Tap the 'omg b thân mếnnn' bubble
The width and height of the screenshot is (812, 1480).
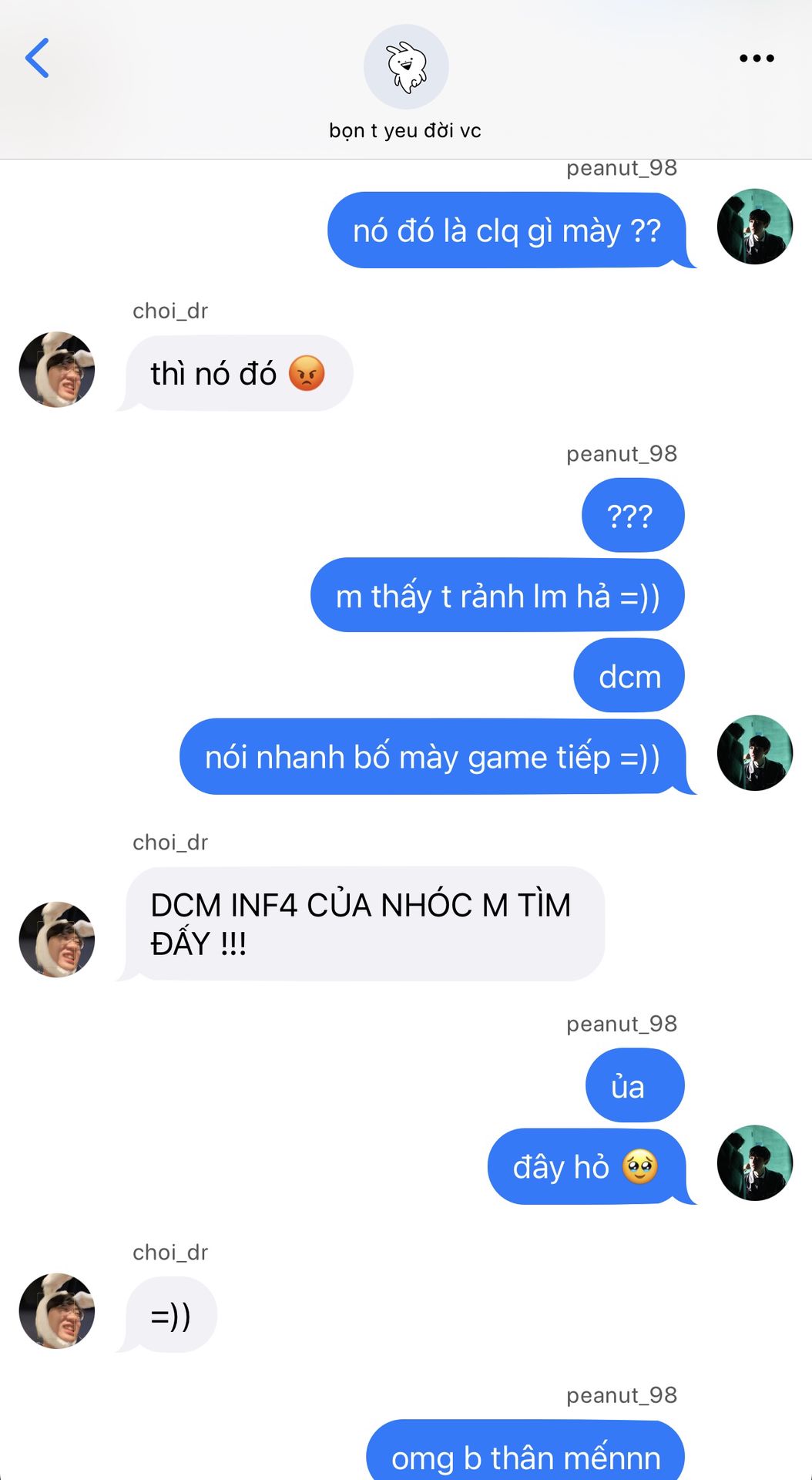[525, 1451]
